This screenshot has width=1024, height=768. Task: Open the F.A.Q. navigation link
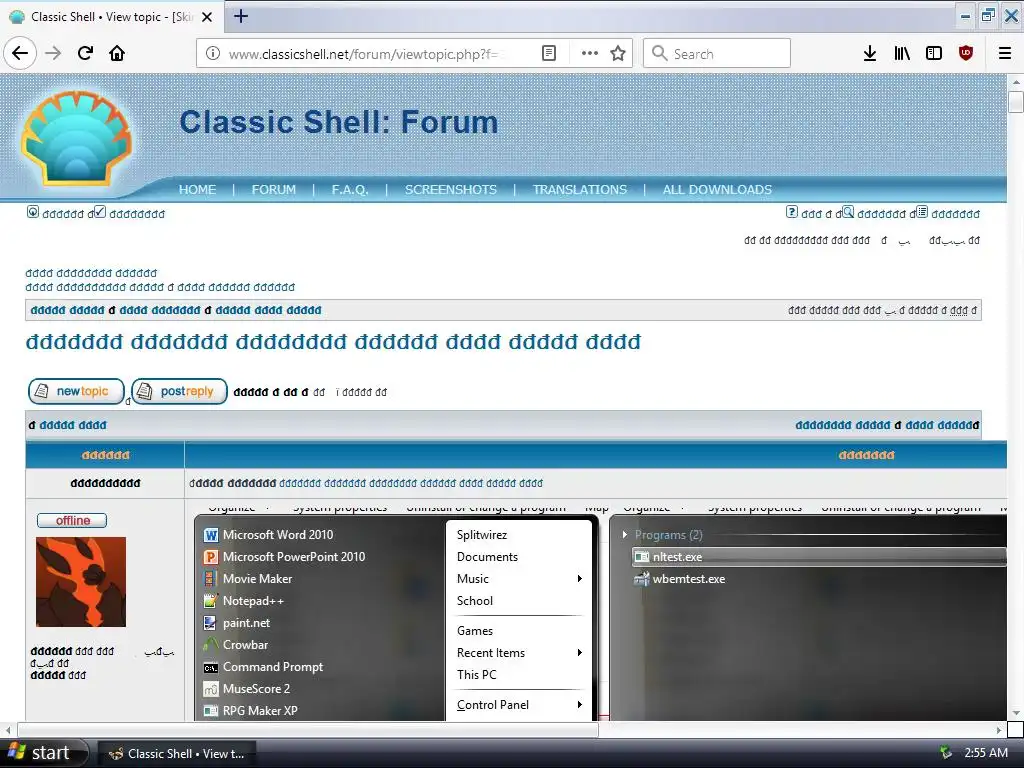(x=350, y=189)
